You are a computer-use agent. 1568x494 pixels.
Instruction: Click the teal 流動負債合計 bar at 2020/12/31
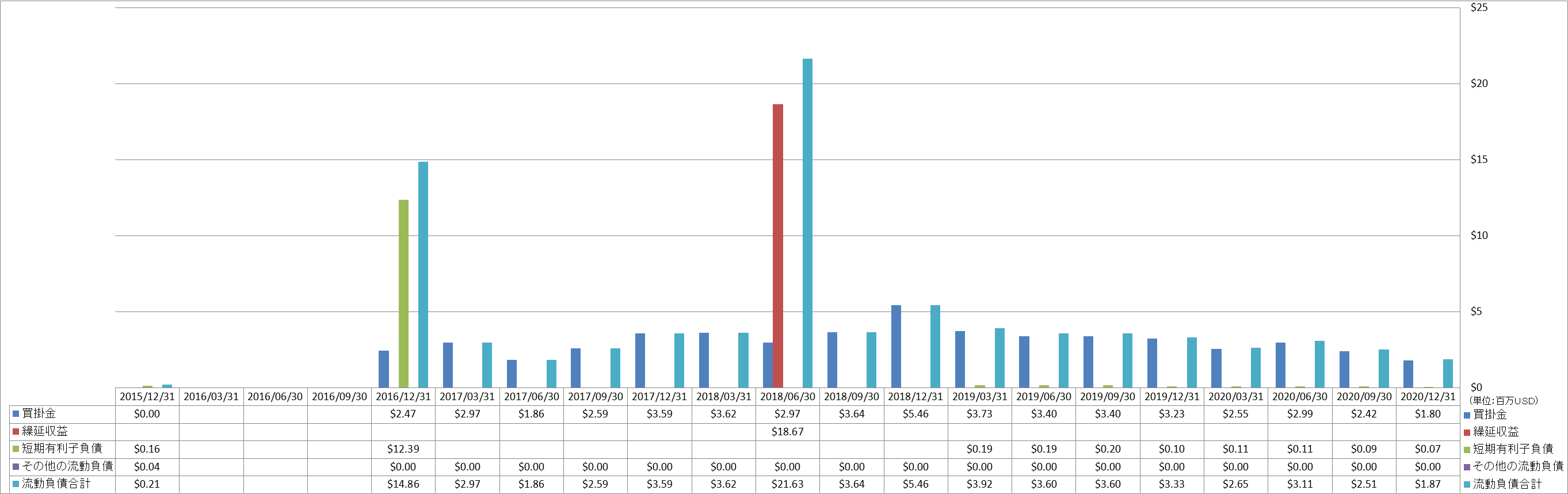tap(1448, 374)
